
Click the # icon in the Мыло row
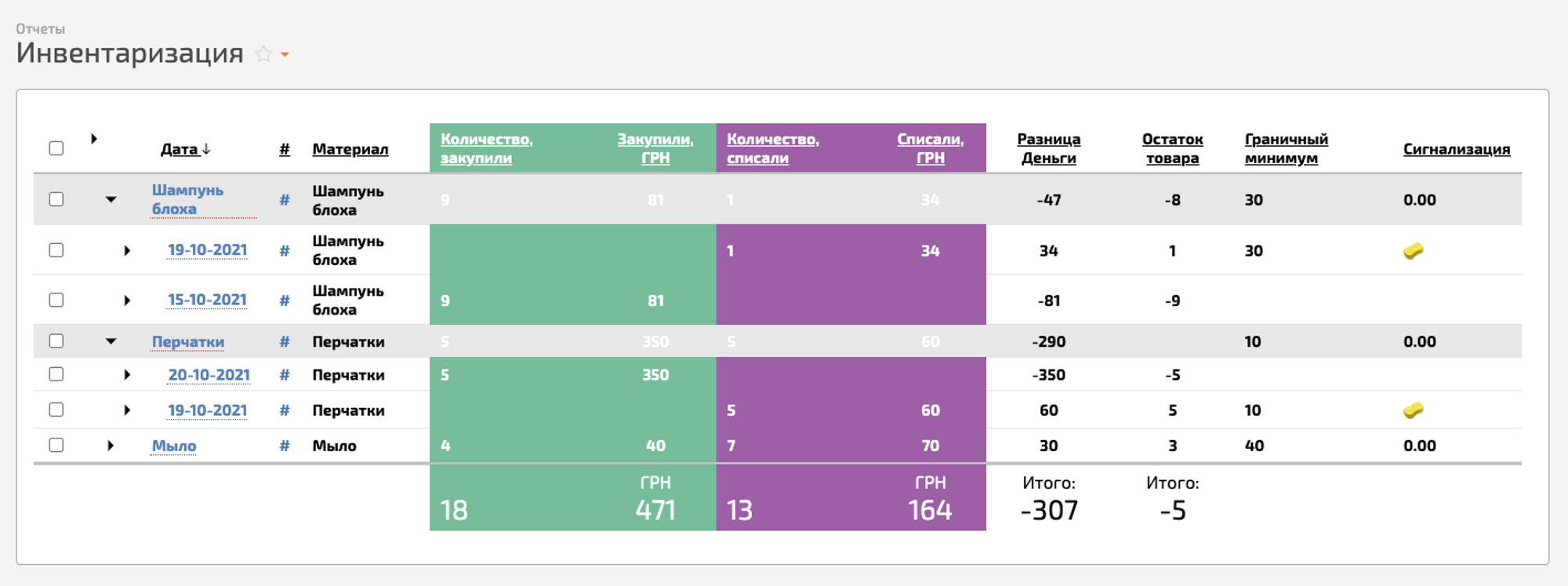pos(285,446)
